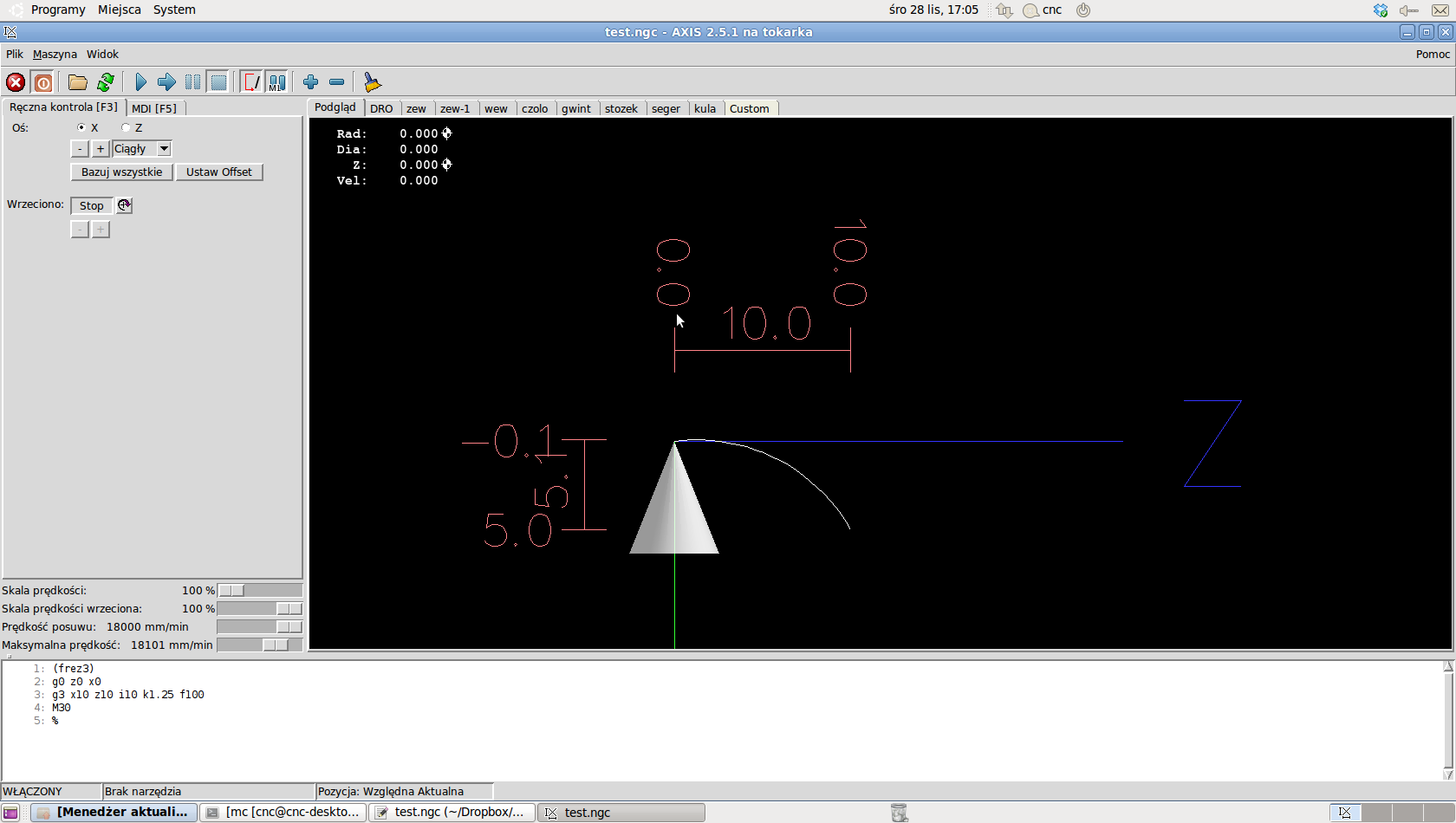1456x823 pixels.
Task: Open the czolo tab
Action: click(x=535, y=108)
